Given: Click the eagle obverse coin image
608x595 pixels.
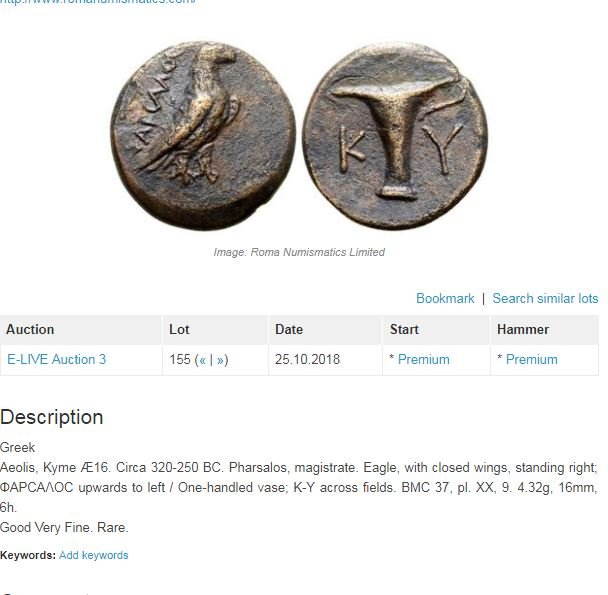Looking at the screenshot, I should [x=203, y=135].
